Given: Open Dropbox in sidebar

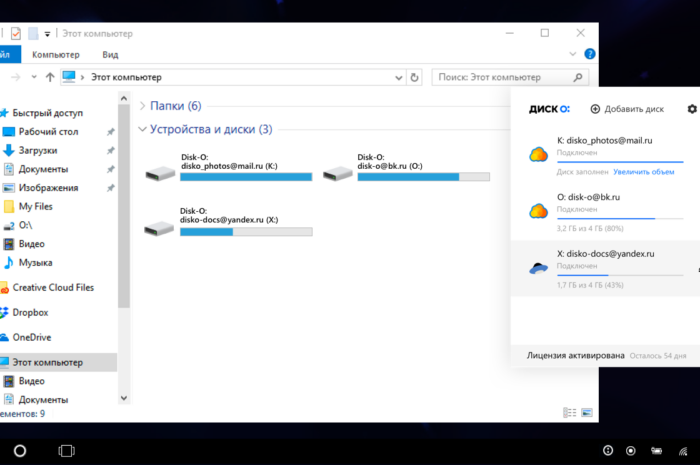Looking at the screenshot, I should 30,313.
